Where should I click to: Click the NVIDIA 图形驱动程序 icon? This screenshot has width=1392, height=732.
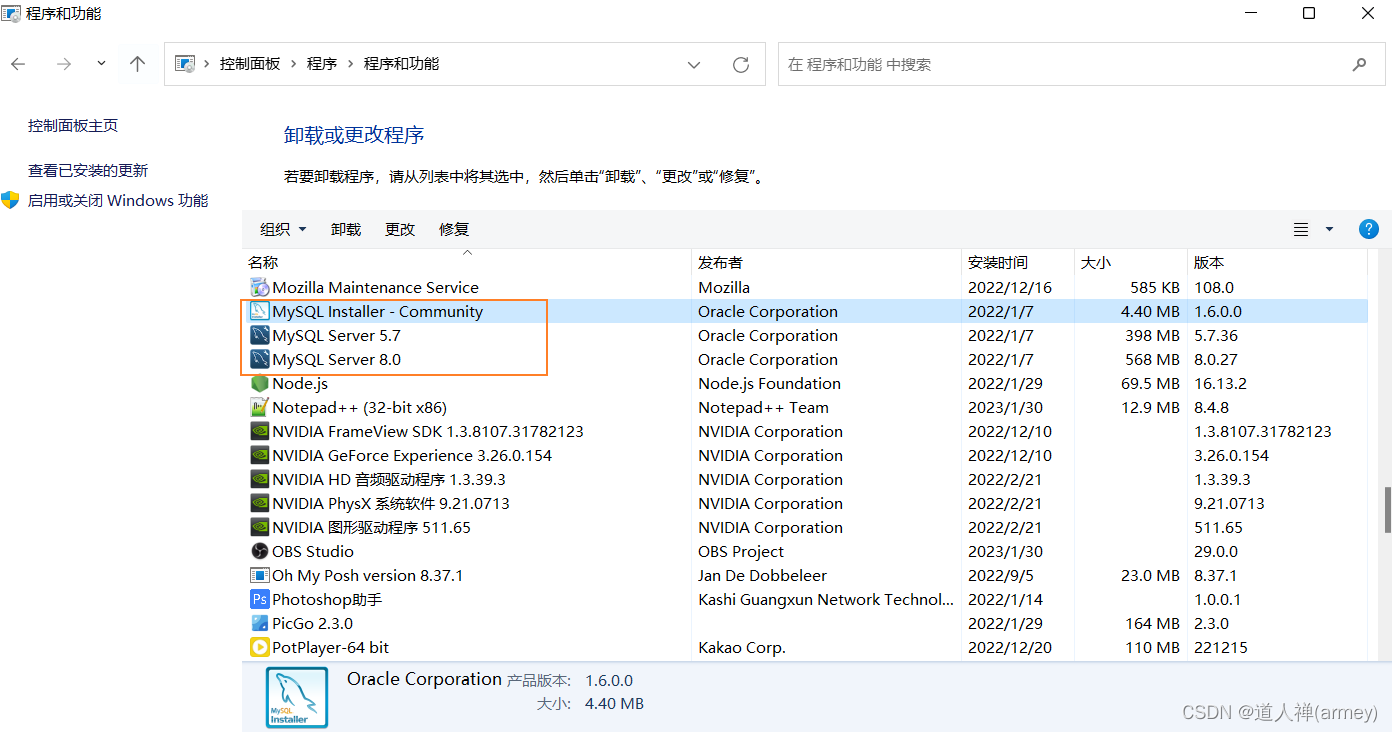[x=259, y=528]
